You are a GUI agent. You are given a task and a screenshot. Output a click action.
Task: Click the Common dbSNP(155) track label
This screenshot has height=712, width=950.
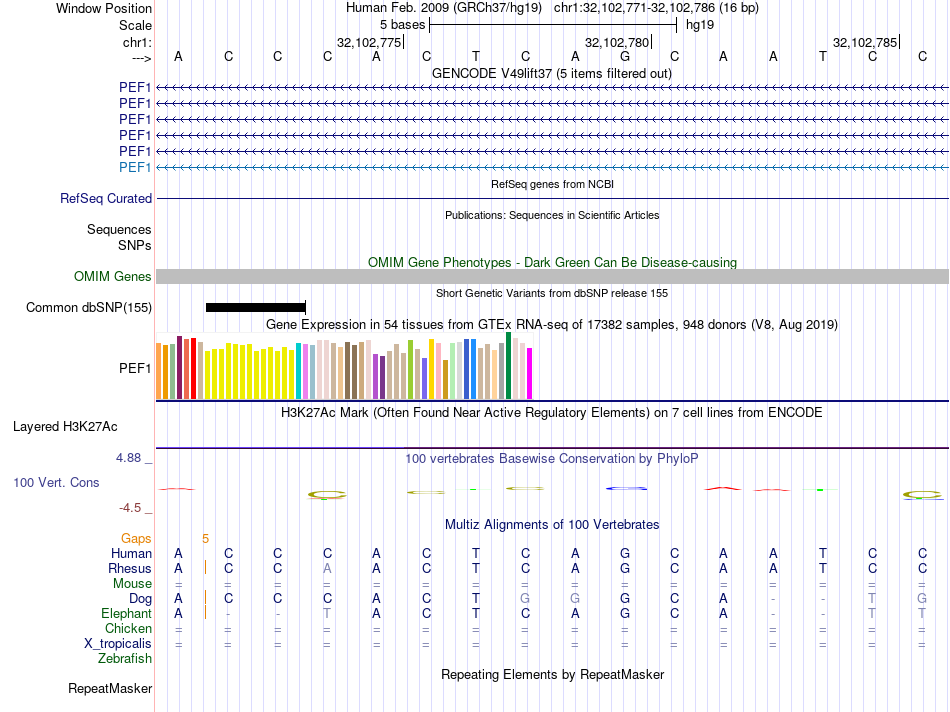click(x=88, y=307)
